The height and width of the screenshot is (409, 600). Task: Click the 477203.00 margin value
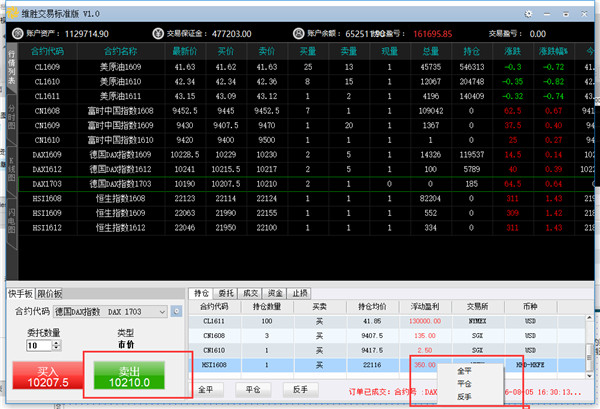point(232,34)
